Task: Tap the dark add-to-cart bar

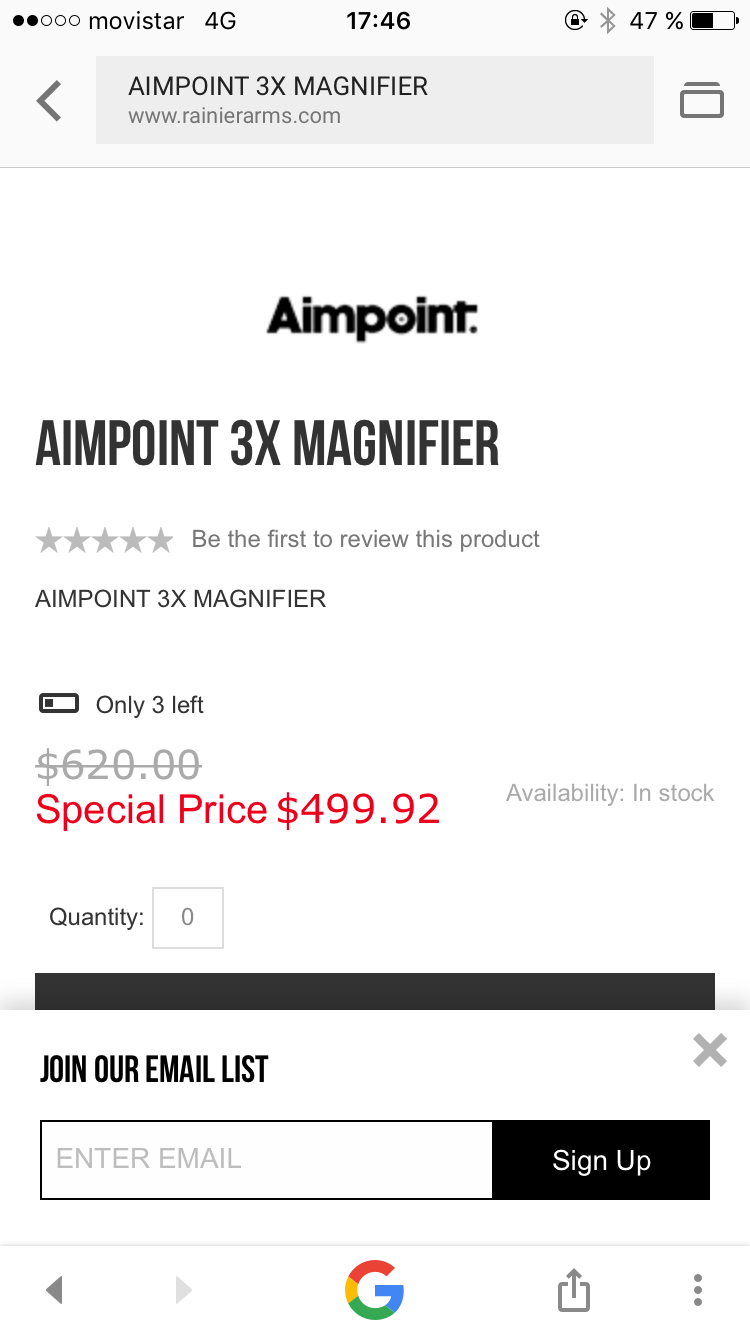Action: click(x=374, y=992)
